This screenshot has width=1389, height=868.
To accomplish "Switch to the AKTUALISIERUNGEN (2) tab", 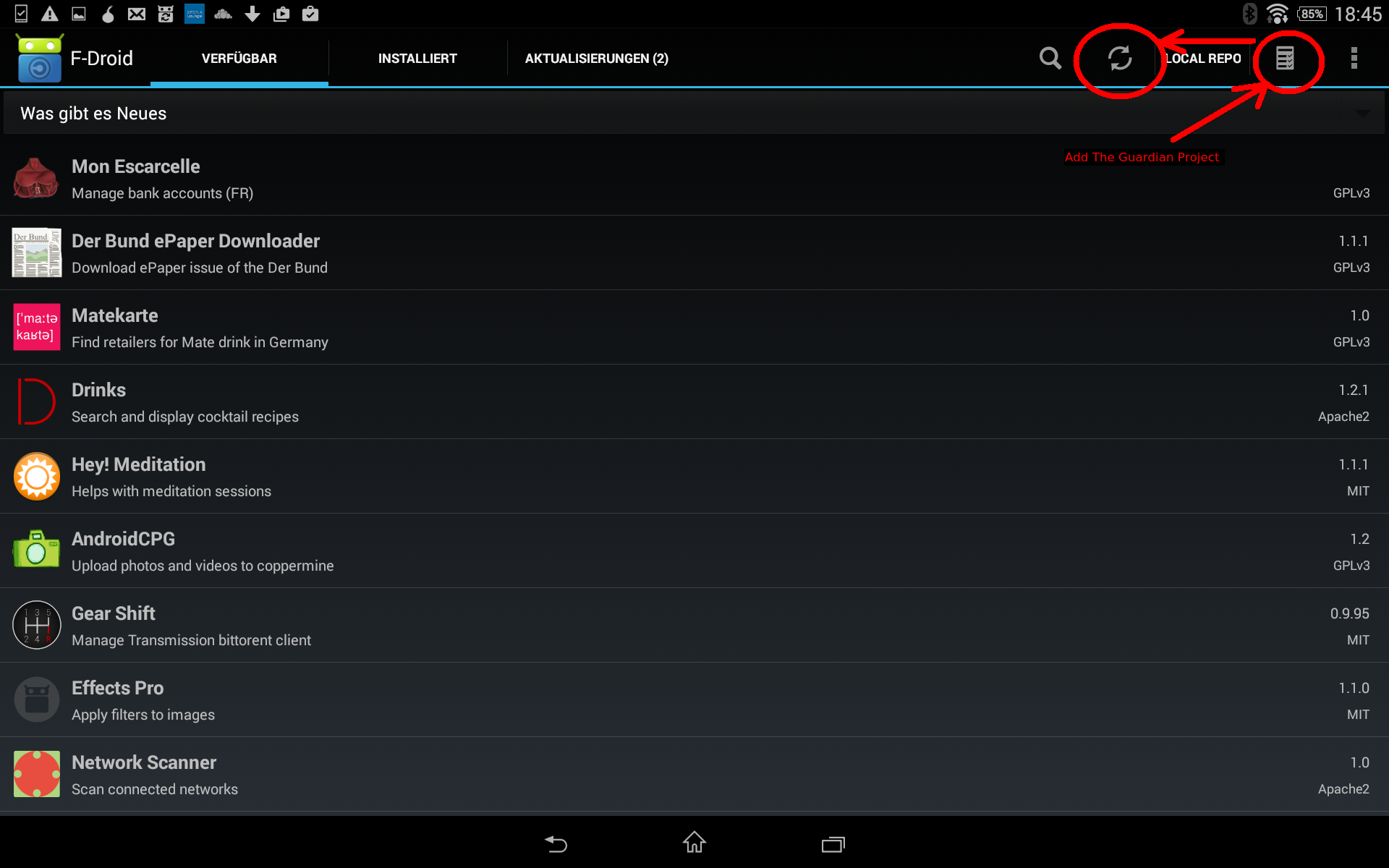I will tap(597, 58).
